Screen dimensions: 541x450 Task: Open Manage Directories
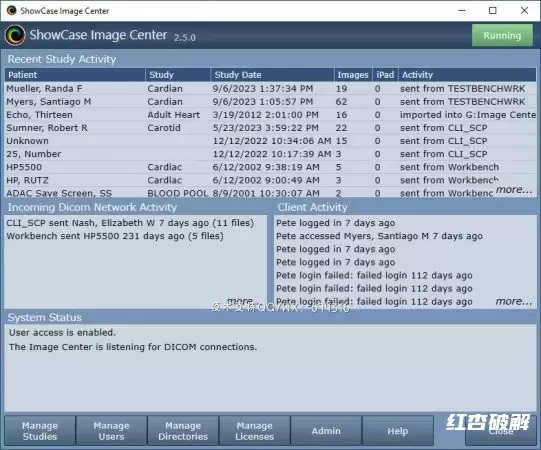pyautogui.click(x=183, y=431)
